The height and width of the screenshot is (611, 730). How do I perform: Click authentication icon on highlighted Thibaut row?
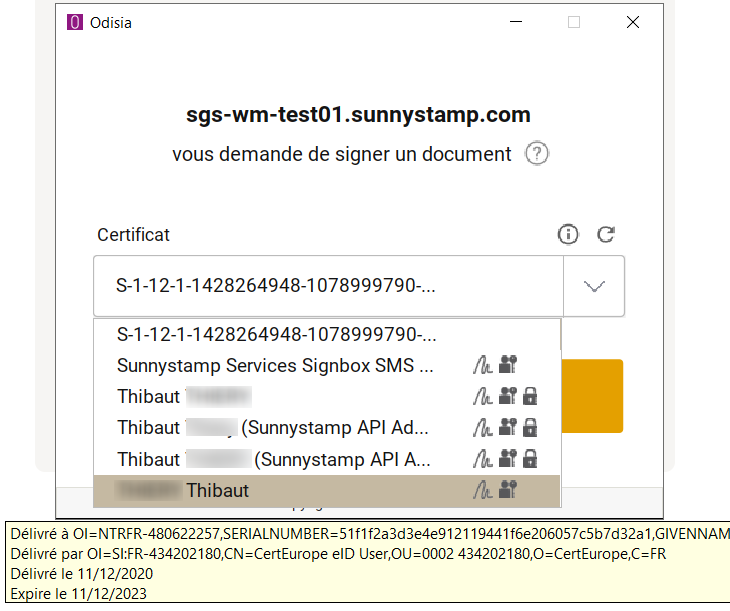click(x=507, y=490)
